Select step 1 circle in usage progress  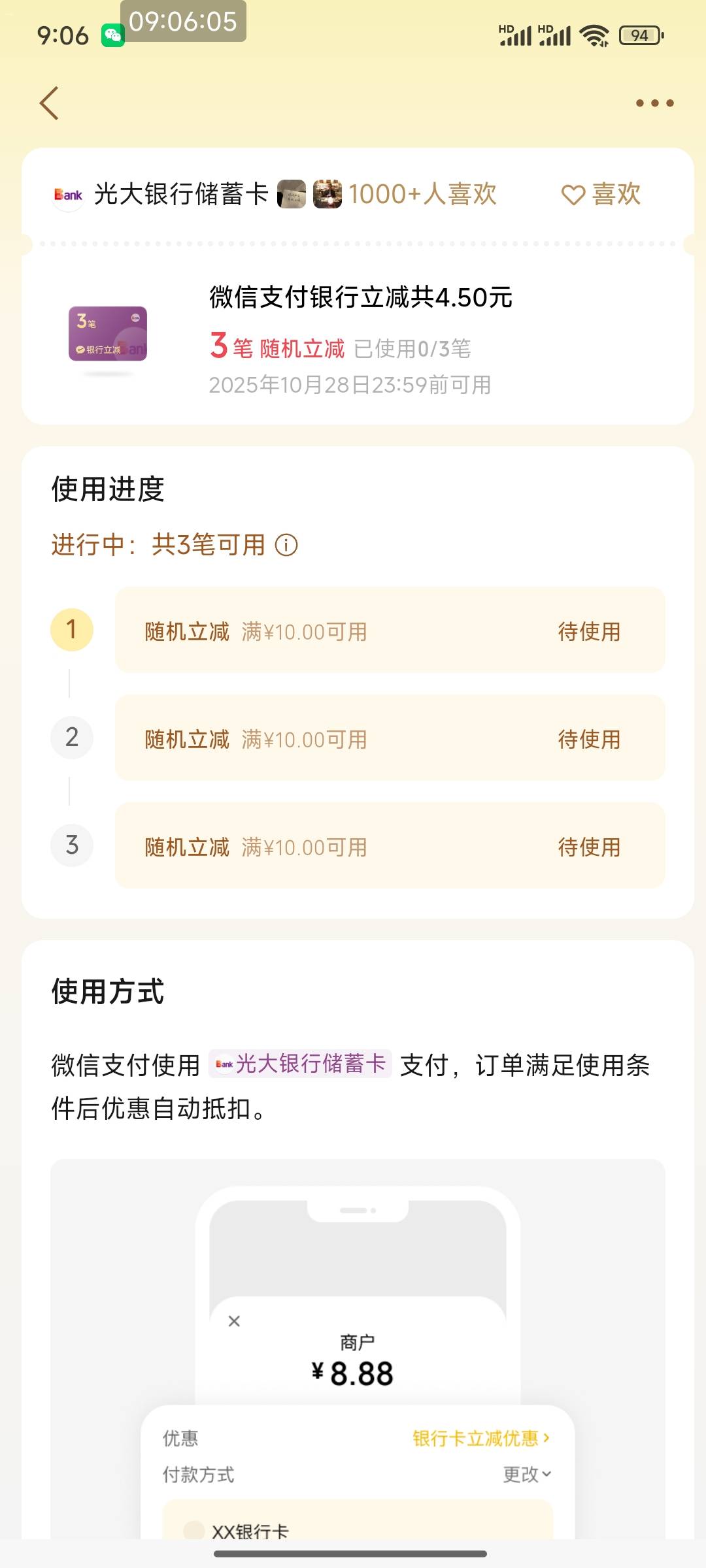pos(72,630)
